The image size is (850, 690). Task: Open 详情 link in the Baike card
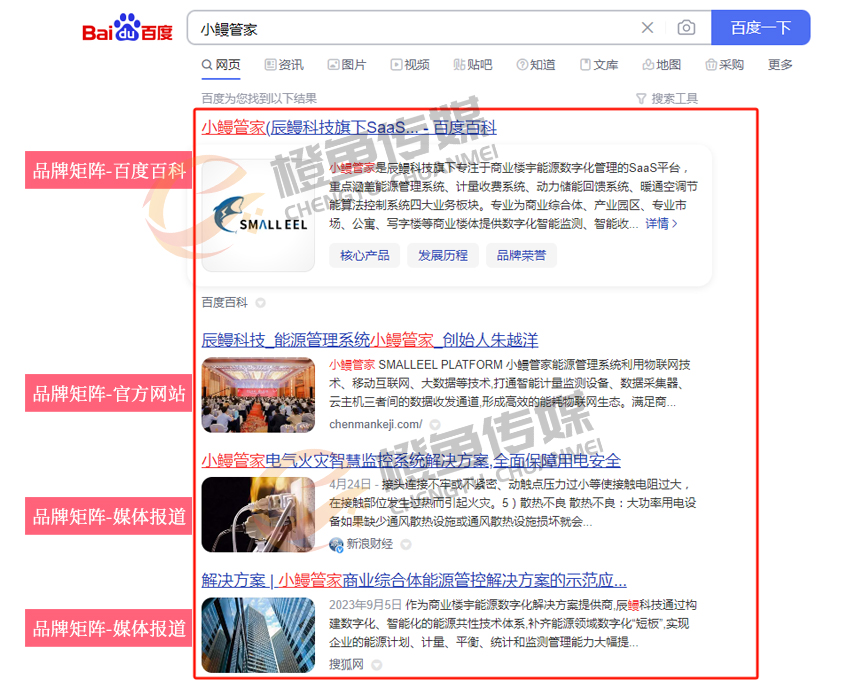coord(661,223)
